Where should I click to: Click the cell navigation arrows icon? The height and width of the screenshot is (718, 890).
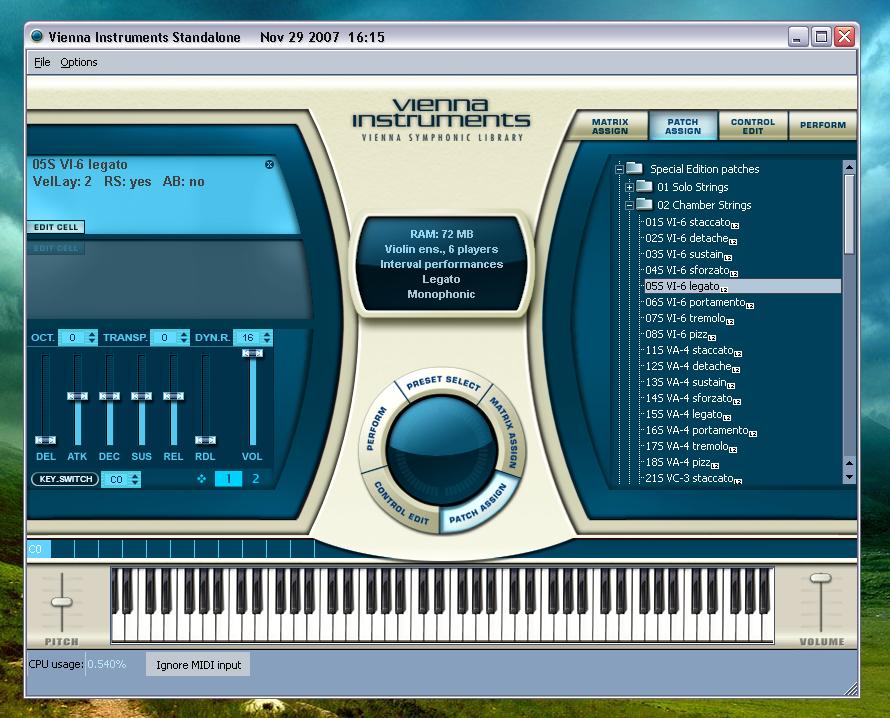(201, 479)
